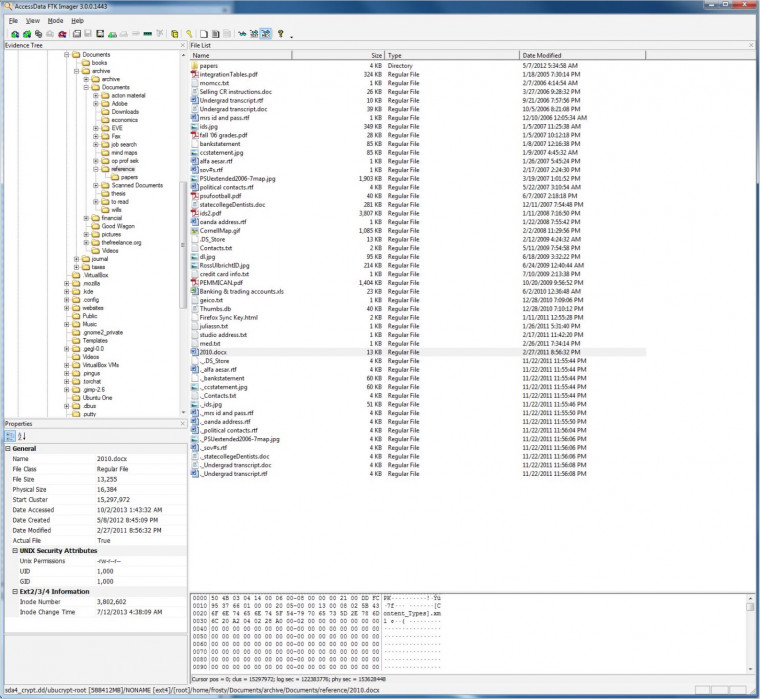Image resolution: width=760 pixels, height=699 pixels.
Task: Select the RossUlbrichtID.jpg file
Action: [224, 265]
